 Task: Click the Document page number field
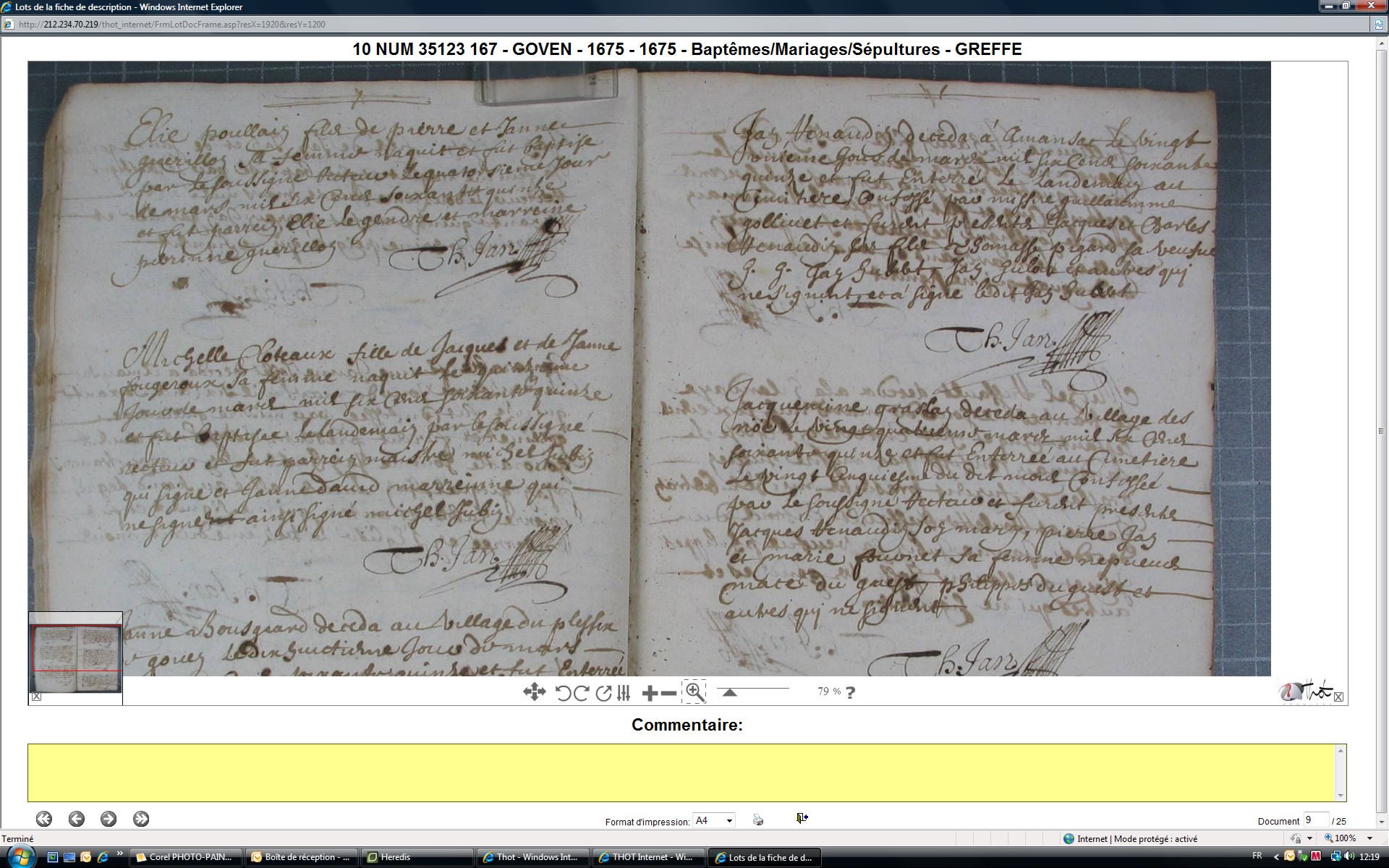tap(1315, 820)
